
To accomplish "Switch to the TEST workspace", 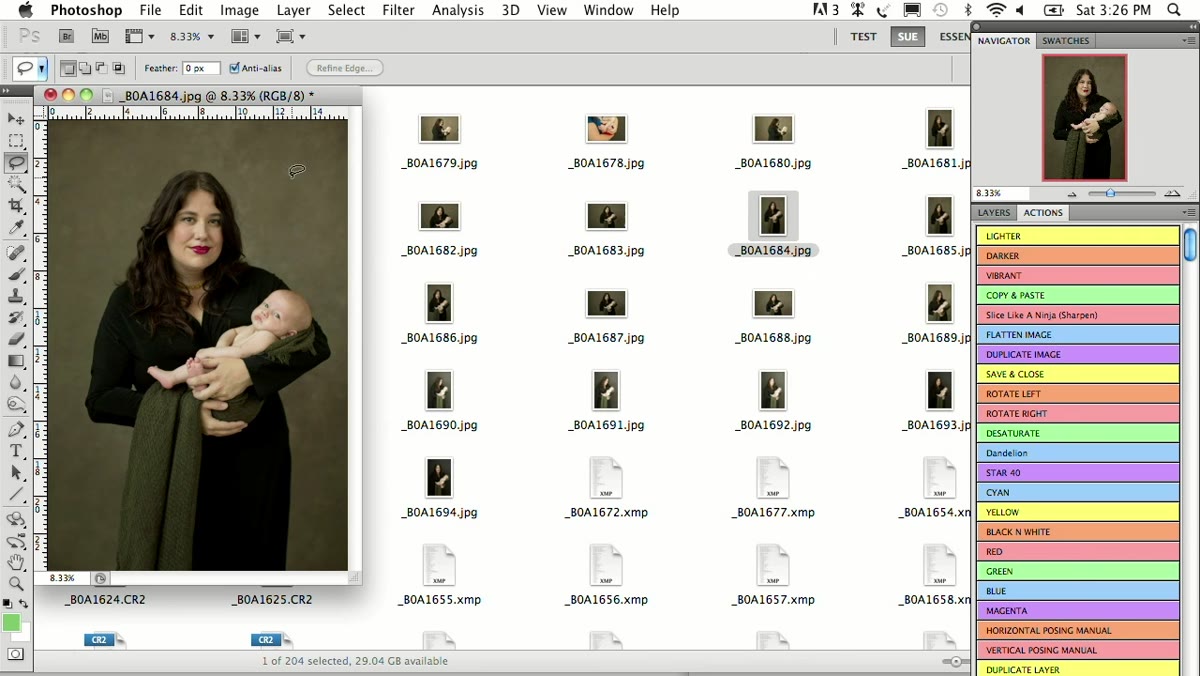I will click(x=863, y=36).
